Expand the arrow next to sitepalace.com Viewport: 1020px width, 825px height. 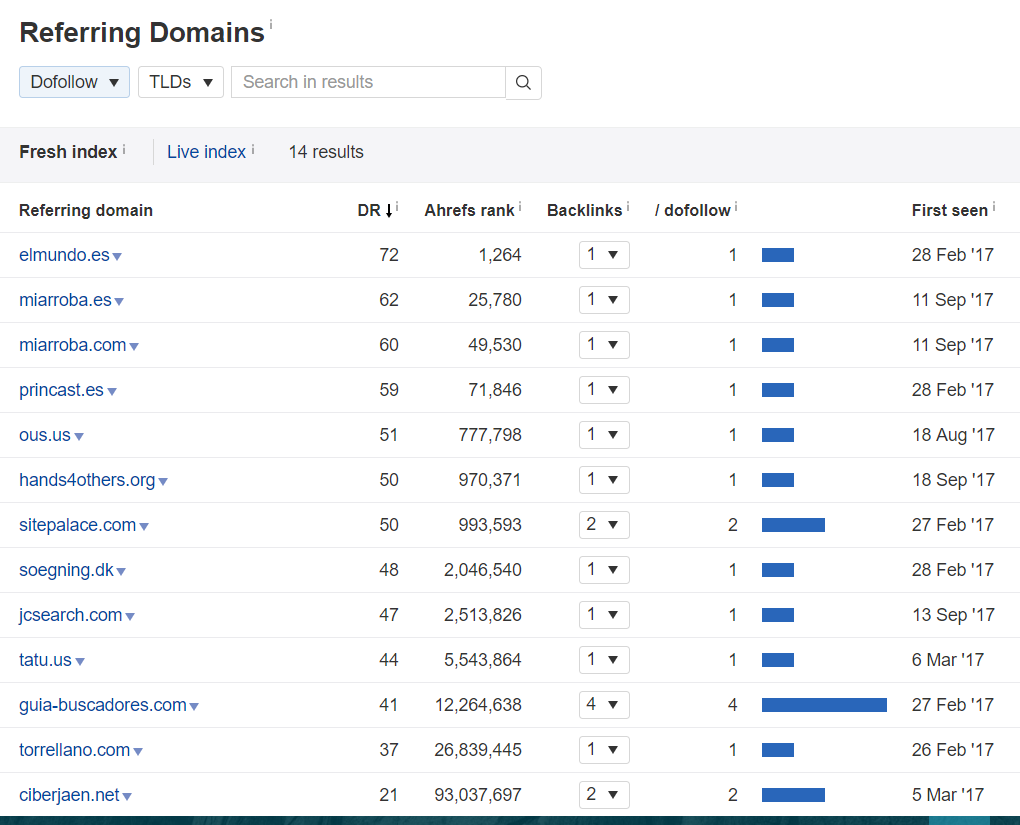pyautogui.click(x=144, y=526)
